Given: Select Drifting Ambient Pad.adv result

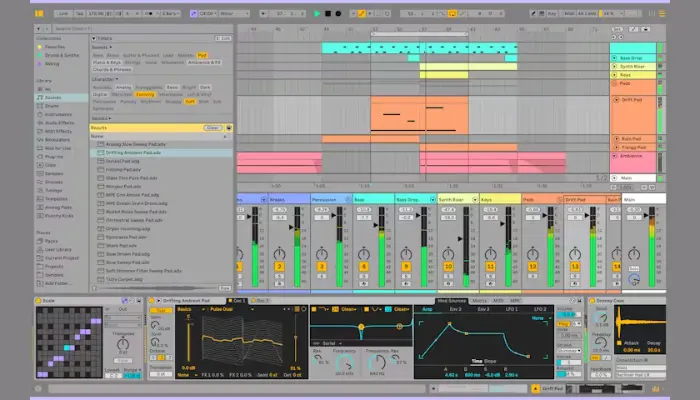Looking at the screenshot, I should pyautogui.click(x=161, y=153).
